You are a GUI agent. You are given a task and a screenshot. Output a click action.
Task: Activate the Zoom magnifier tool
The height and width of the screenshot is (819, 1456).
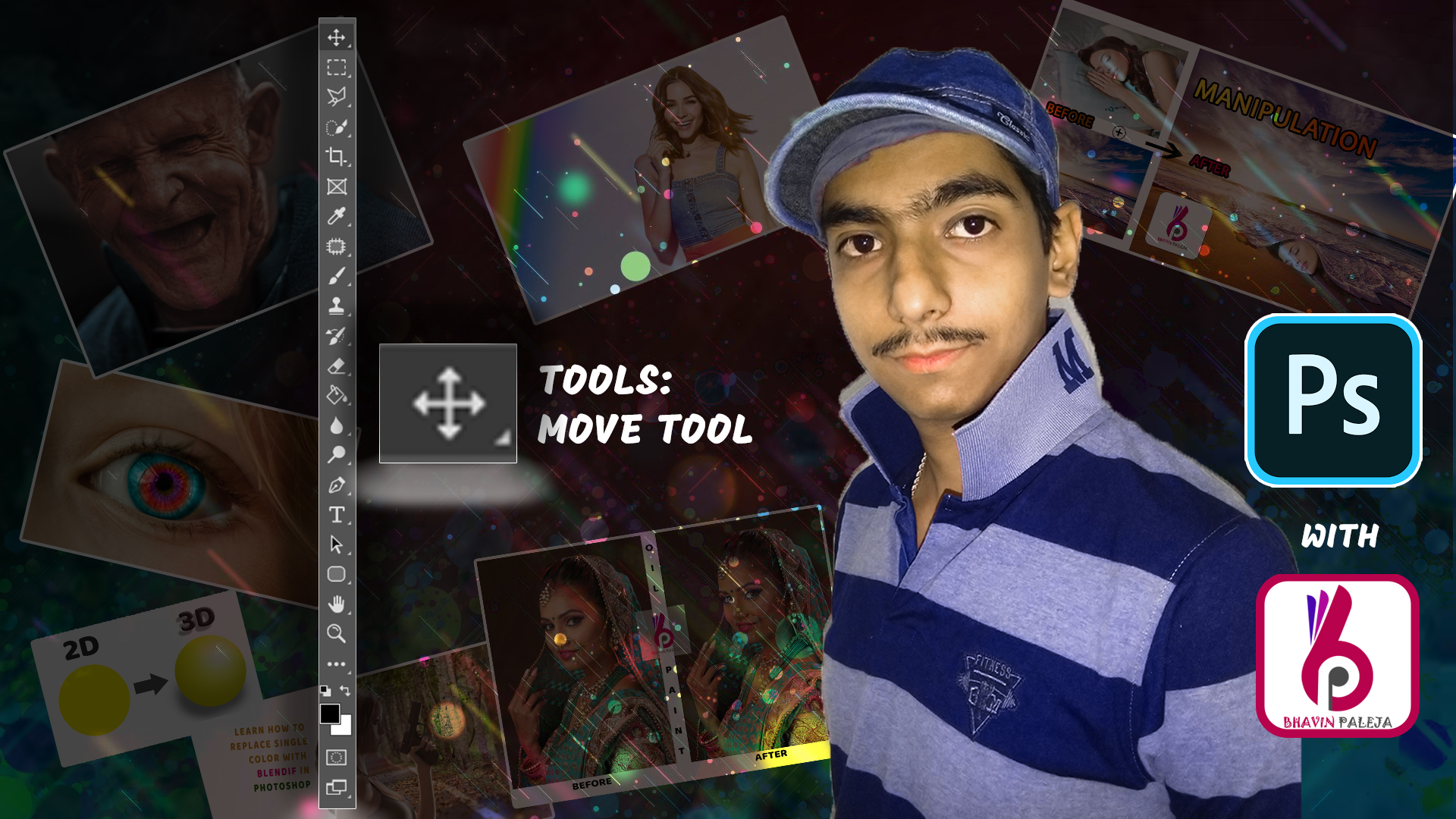(x=337, y=633)
